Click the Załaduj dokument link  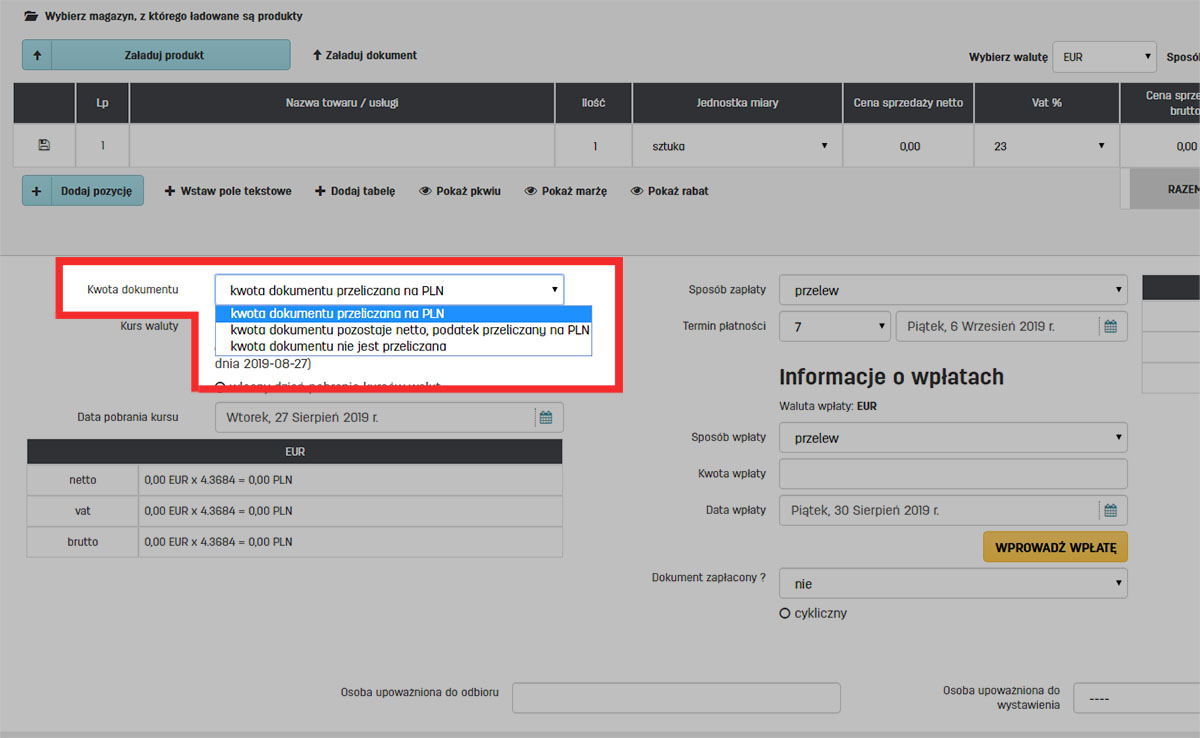coord(364,55)
